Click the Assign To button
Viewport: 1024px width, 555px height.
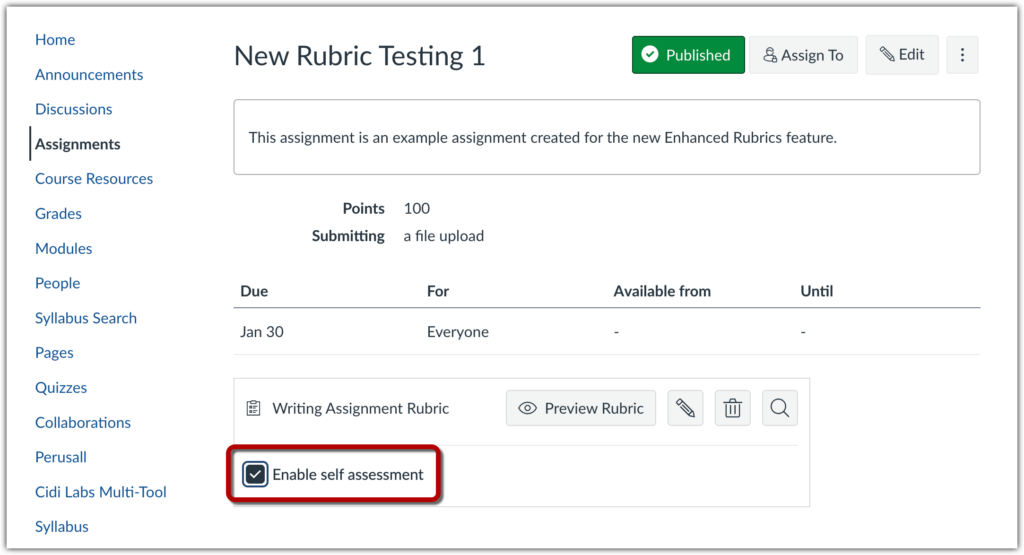pyautogui.click(x=803, y=55)
